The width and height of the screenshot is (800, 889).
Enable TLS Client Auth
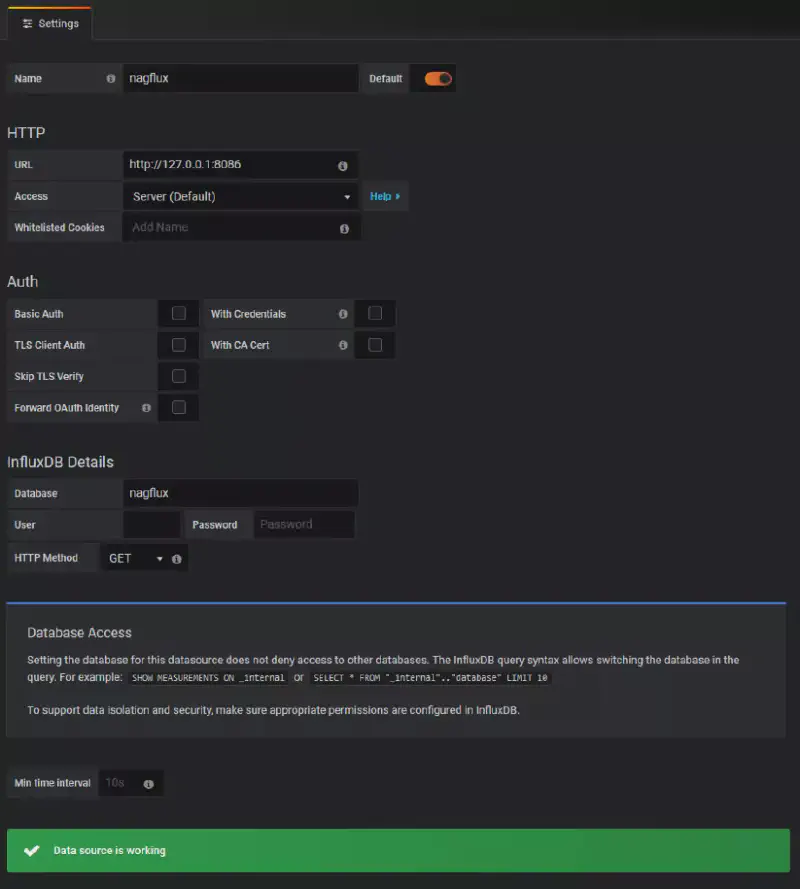coord(178,344)
